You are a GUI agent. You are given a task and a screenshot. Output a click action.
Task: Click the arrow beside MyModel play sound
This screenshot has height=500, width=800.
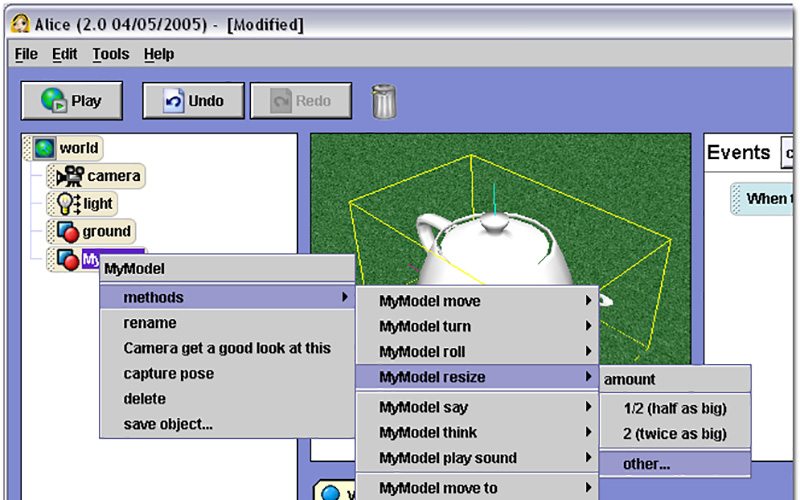pos(588,457)
